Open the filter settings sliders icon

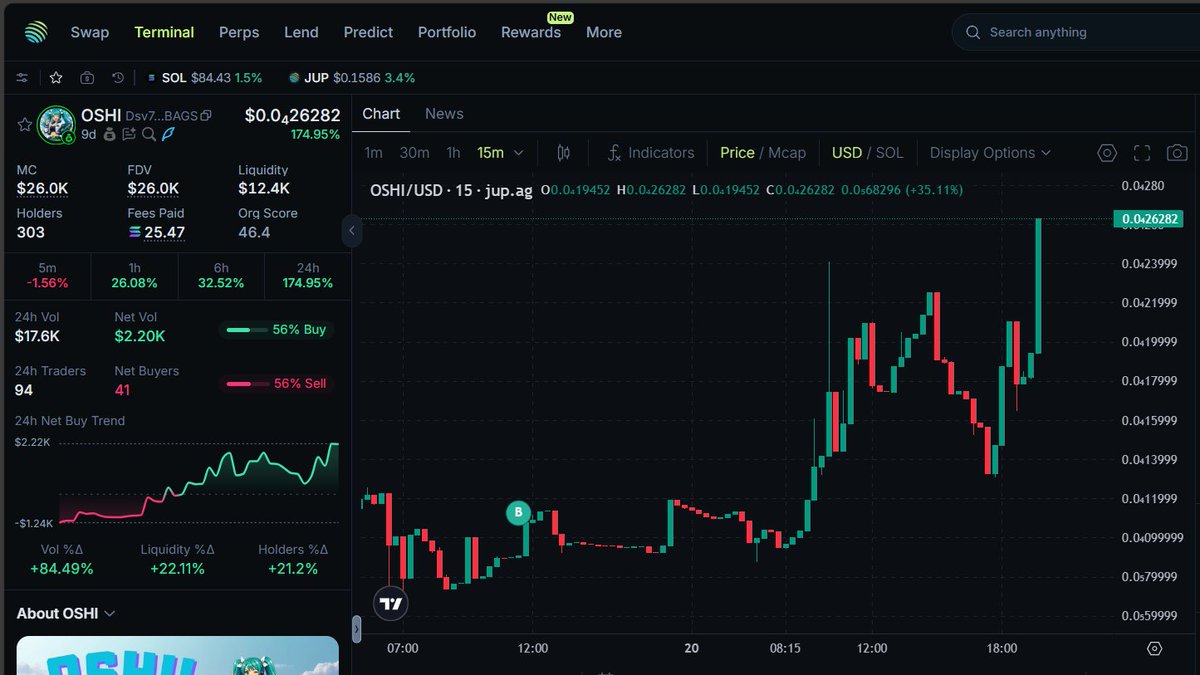tap(22, 77)
